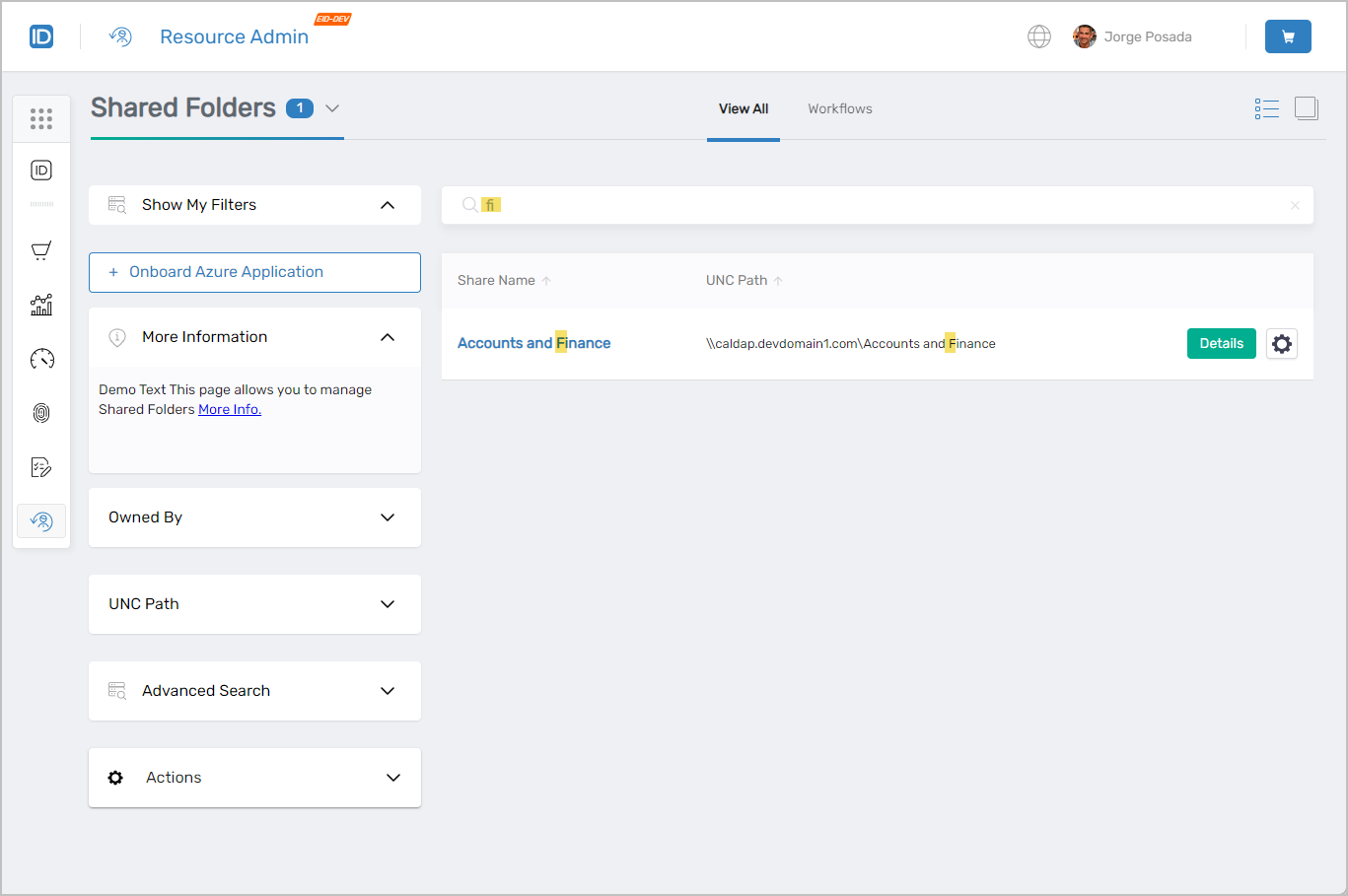Viewport: 1348px width, 896px height.
Task: Collapse the Show My Filters panel
Action: coord(388,204)
